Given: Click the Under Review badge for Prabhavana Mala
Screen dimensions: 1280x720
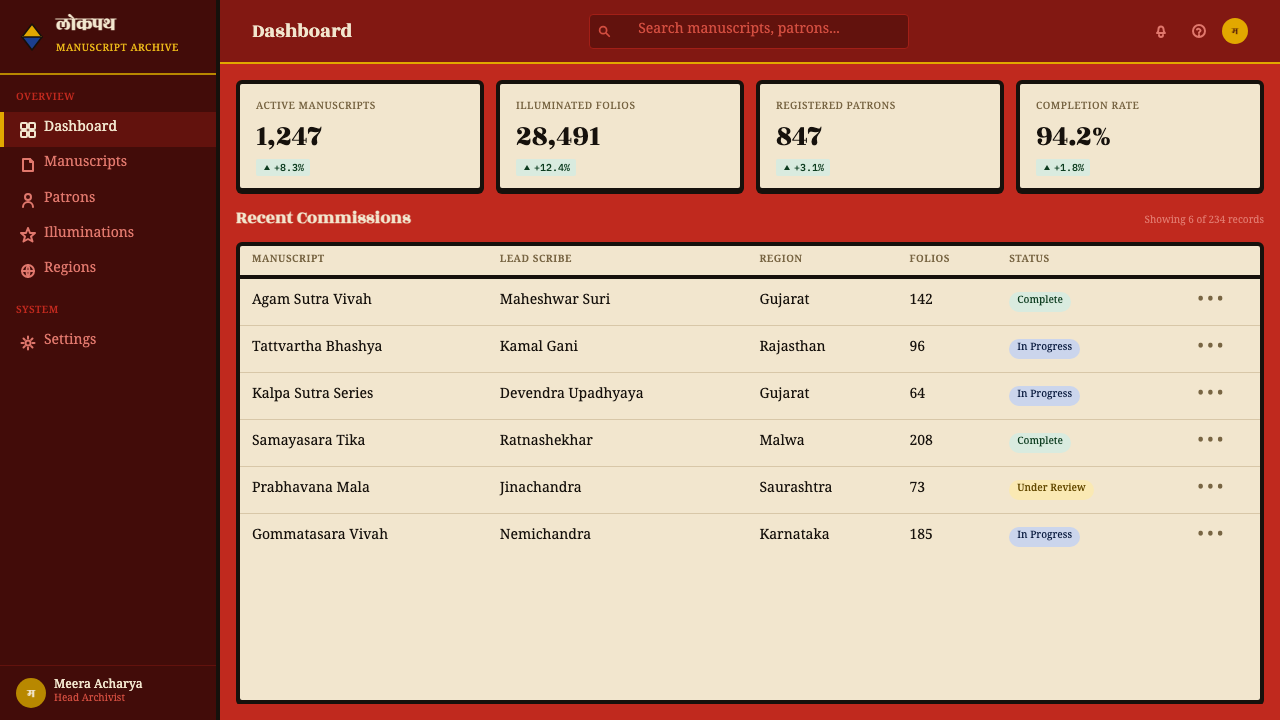Looking at the screenshot, I should pos(1051,488).
